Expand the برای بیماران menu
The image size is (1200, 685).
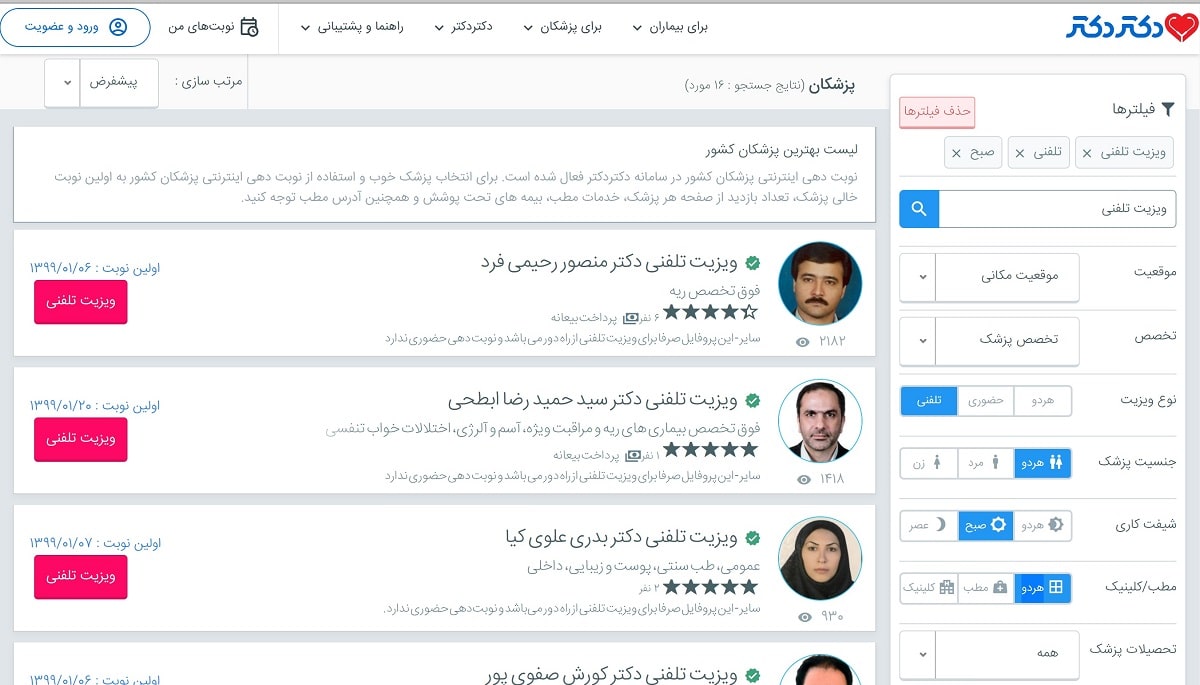pyautogui.click(x=670, y=27)
